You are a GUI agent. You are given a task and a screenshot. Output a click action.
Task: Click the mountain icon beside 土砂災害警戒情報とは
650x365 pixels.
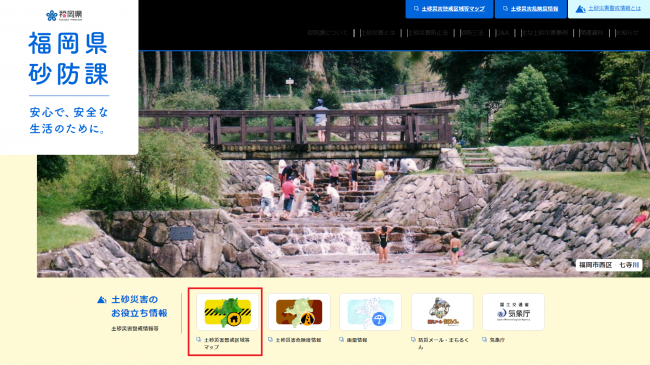(580, 9)
